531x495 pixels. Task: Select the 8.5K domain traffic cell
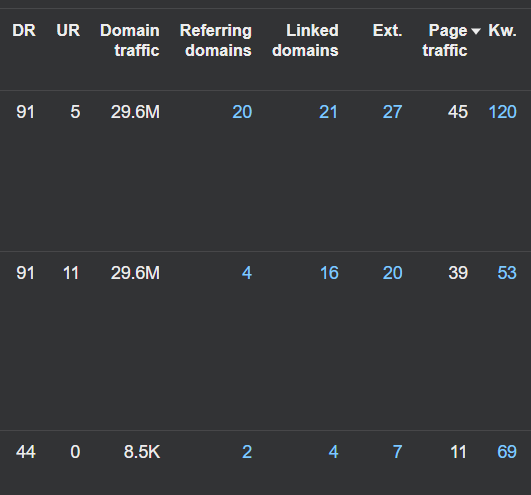coord(142,452)
